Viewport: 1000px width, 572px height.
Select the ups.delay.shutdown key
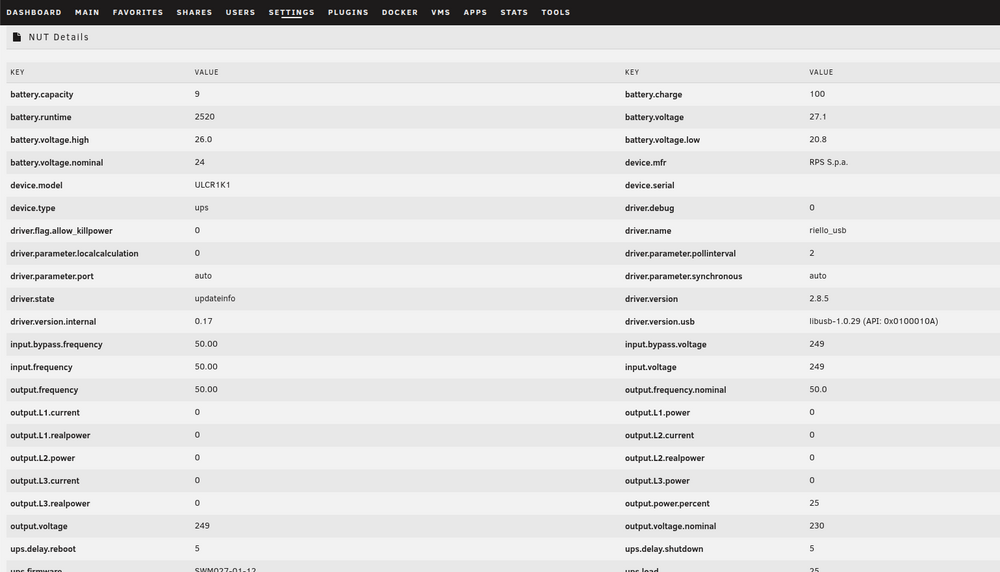click(x=664, y=549)
